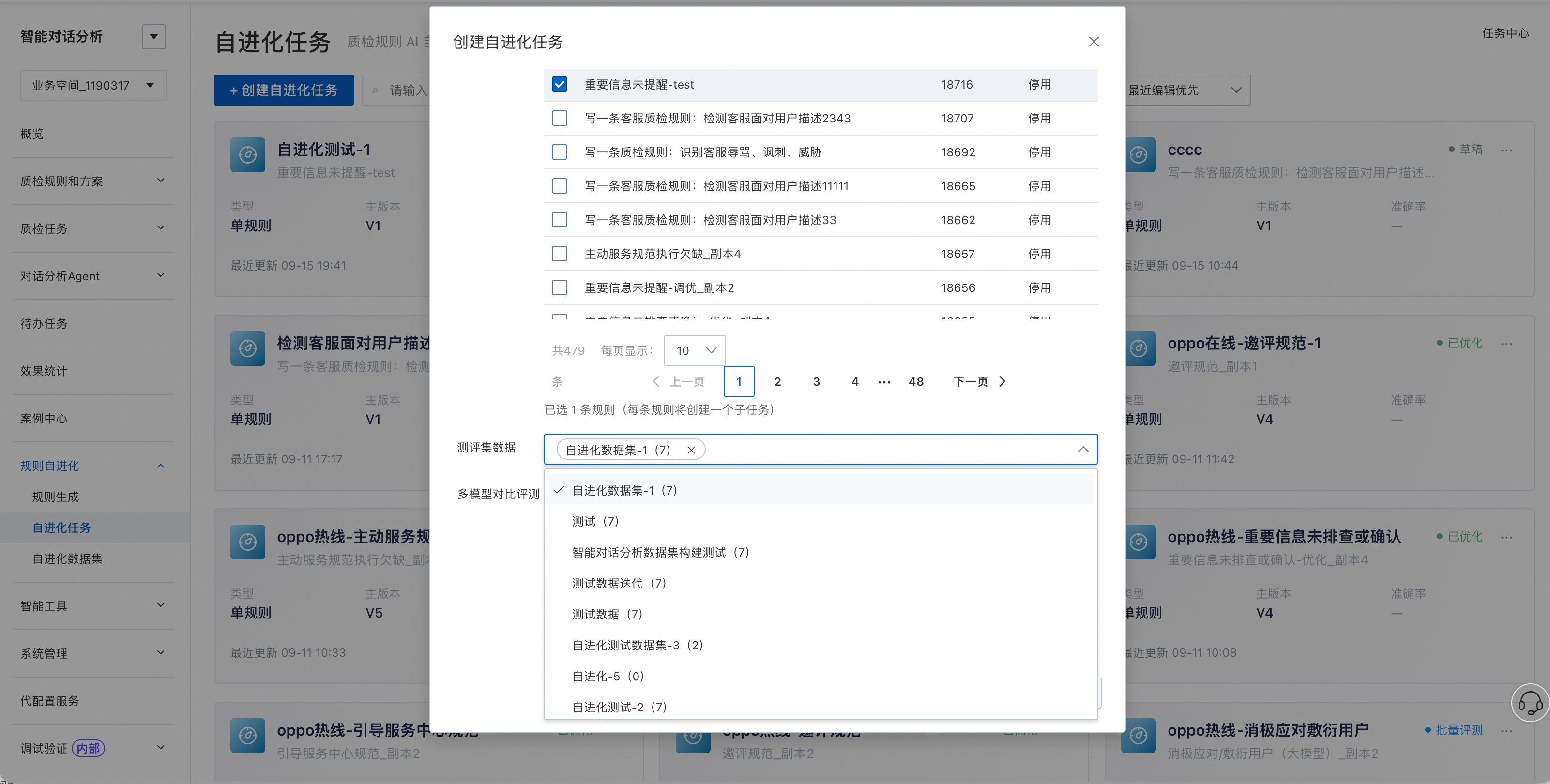
Task: Select dataset 测试（7）
Action: pos(821,521)
